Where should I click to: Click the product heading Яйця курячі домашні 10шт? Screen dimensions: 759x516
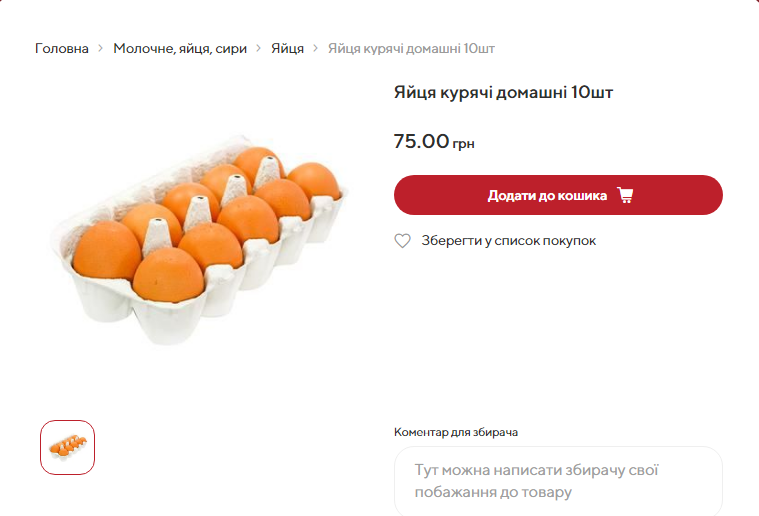(503, 93)
